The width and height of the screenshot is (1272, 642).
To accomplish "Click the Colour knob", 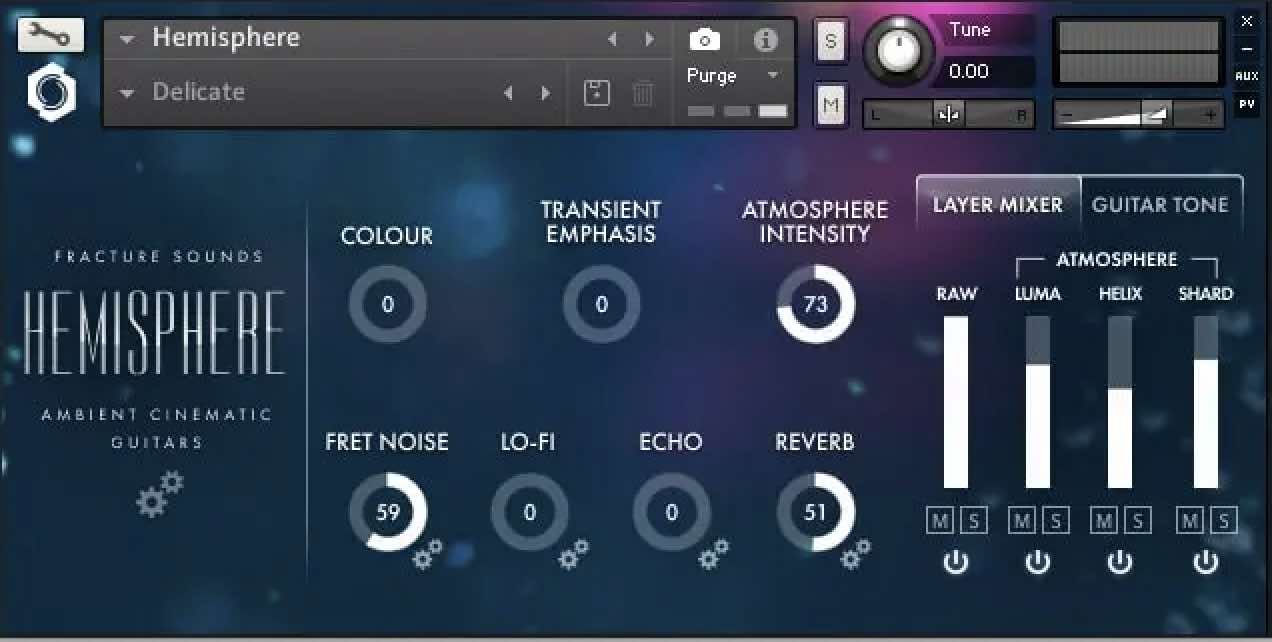I will click(x=388, y=304).
